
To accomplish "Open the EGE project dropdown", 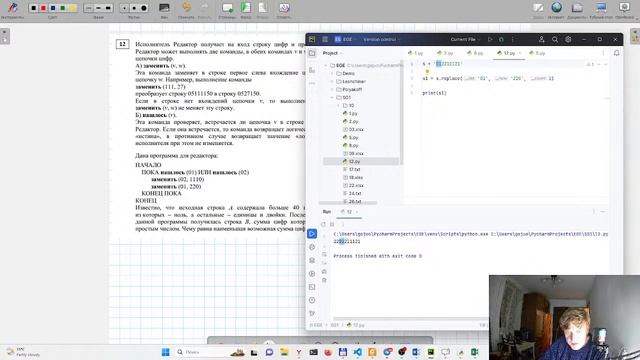I will 346,39.
